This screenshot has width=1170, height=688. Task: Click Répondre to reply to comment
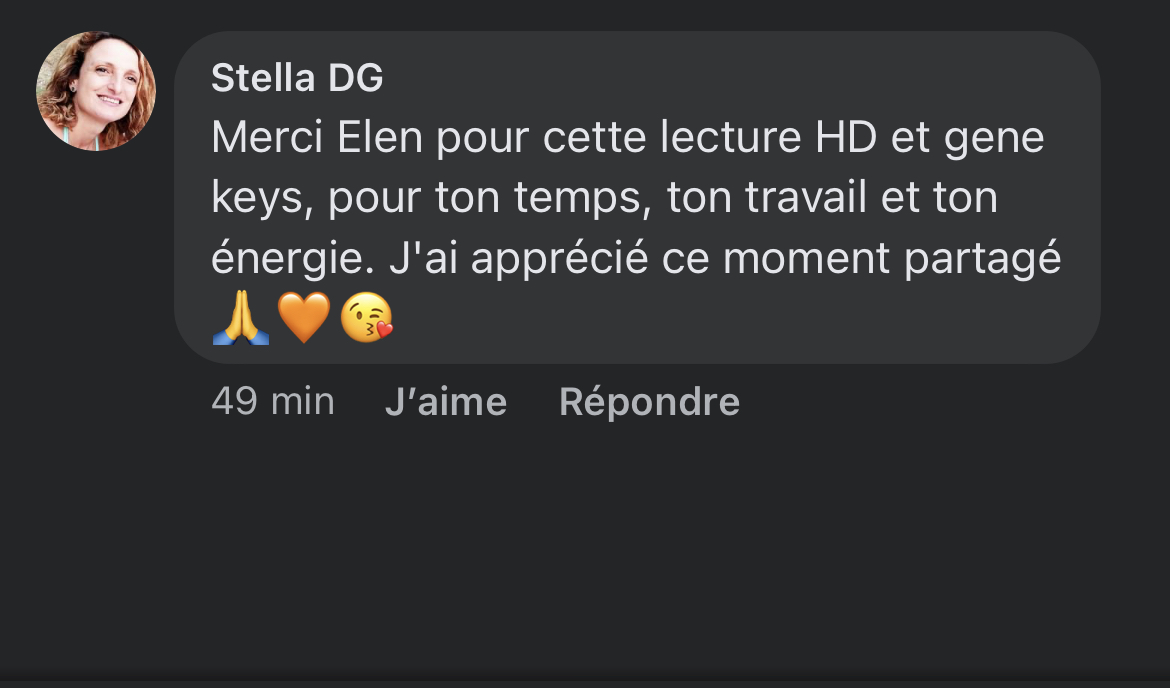[649, 402]
